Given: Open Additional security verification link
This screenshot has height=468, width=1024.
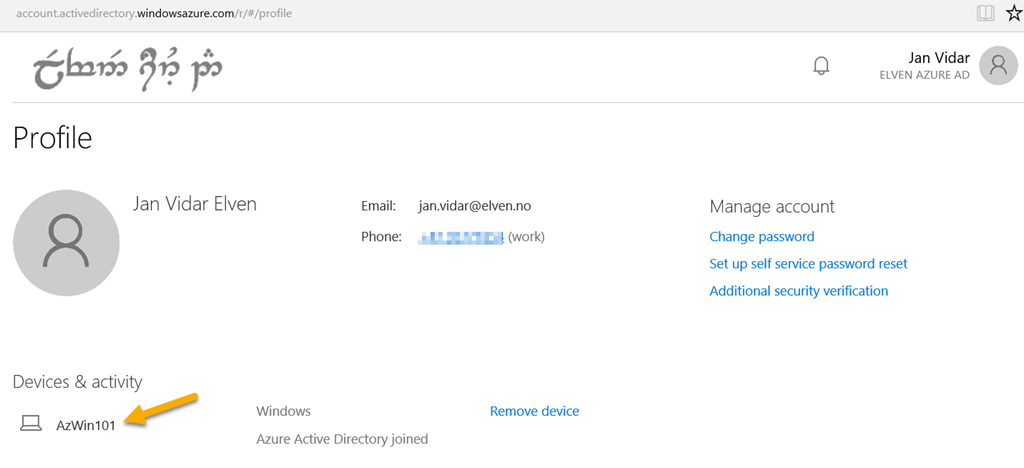Looking at the screenshot, I should pos(799,290).
